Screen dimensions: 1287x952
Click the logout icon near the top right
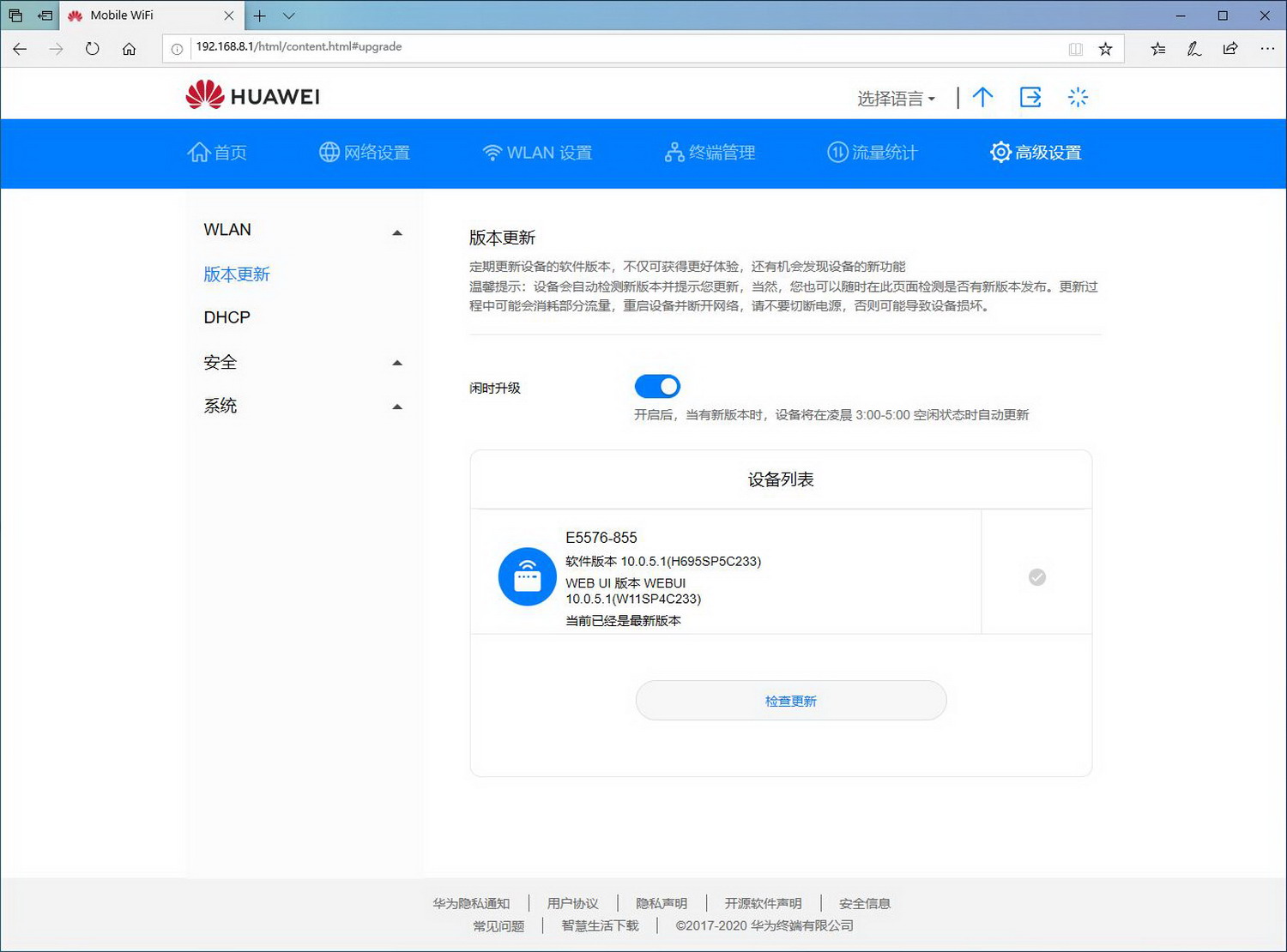tap(1030, 97)
